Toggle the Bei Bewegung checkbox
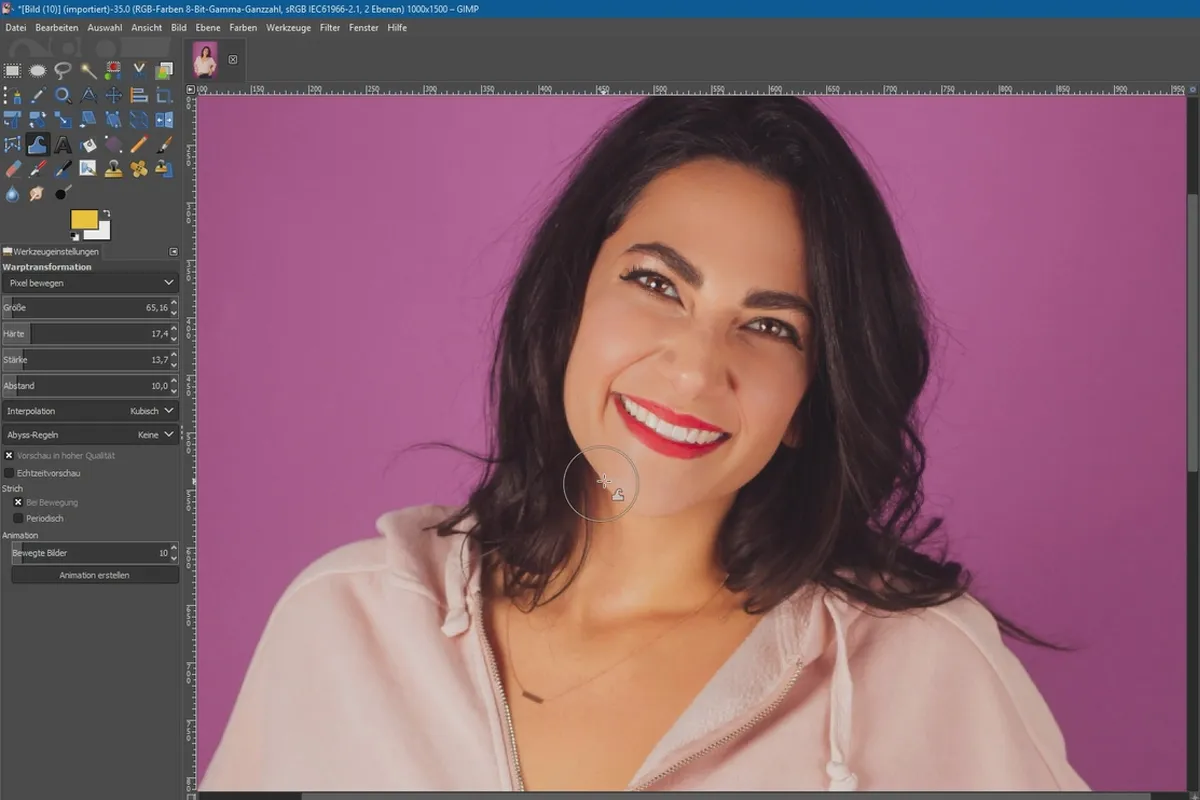1200x800 pixels. point(18,502)
